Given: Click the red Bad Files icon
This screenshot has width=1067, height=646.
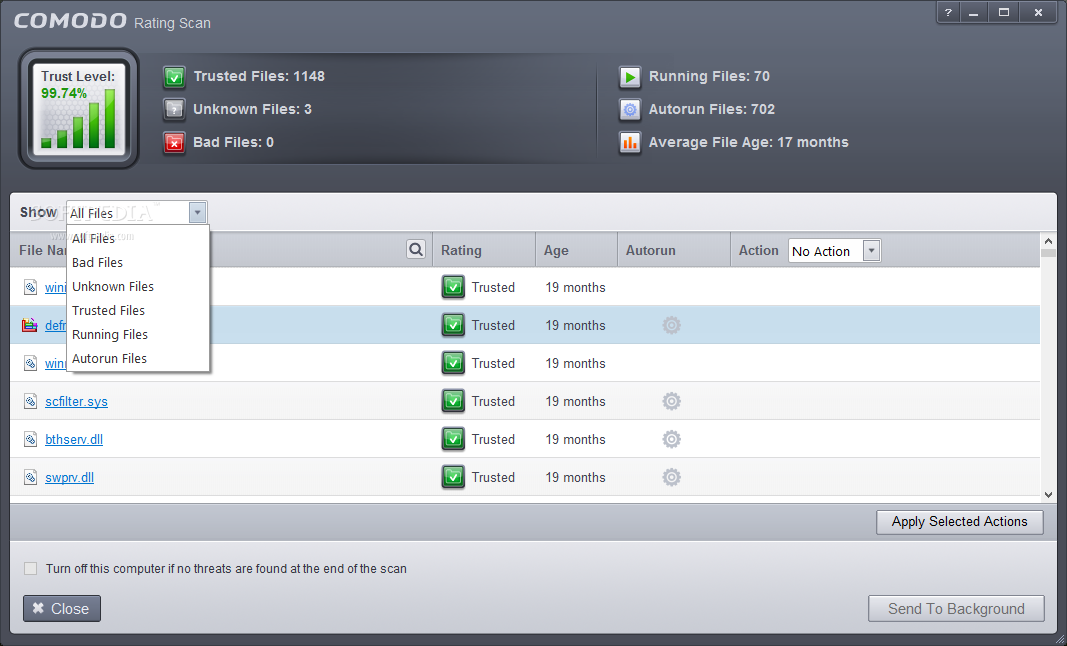Looking at the screenshot, I should click(x=175, y=143).
